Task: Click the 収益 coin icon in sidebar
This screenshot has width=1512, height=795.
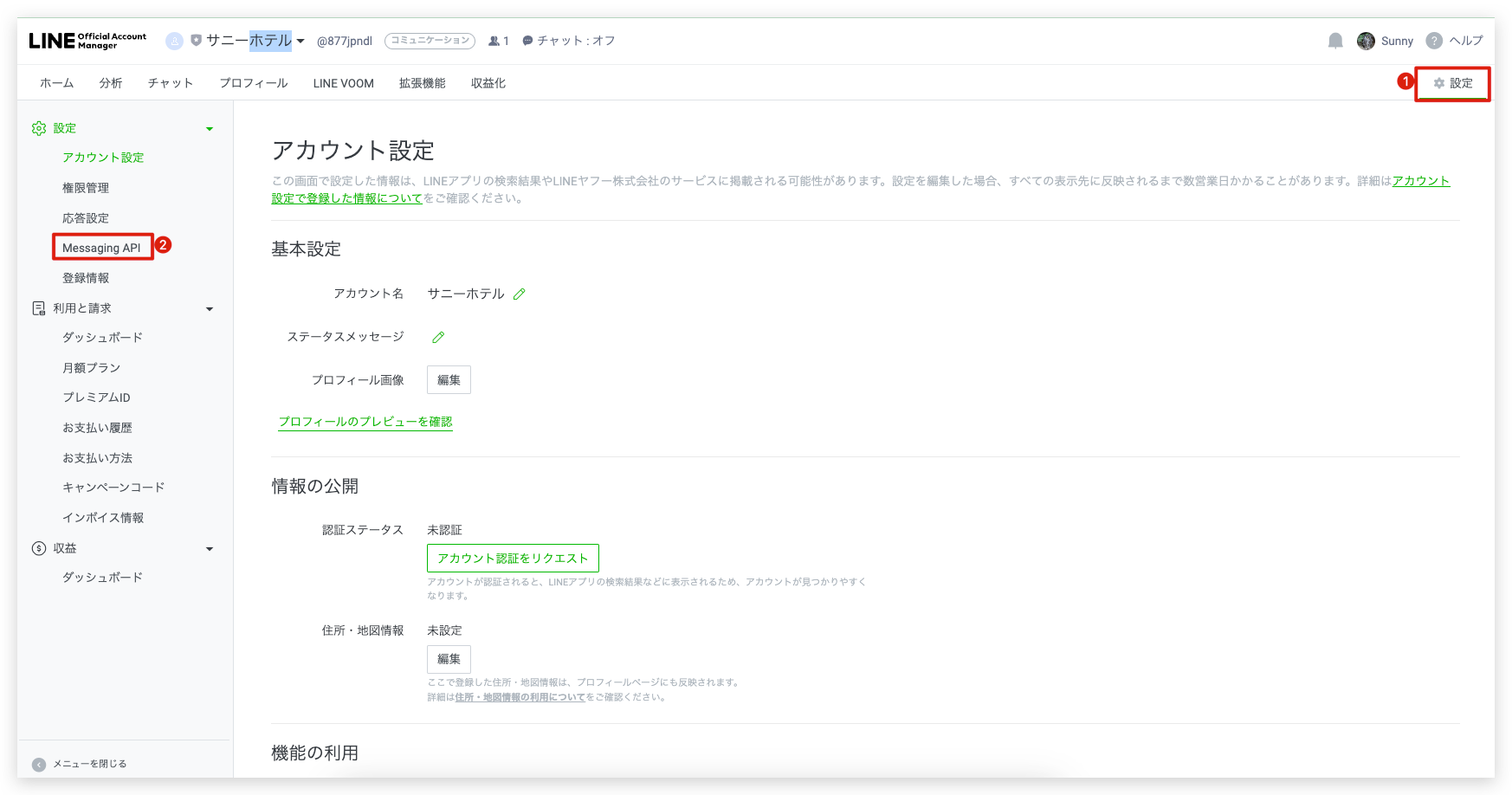Action: tap(39, 548)
